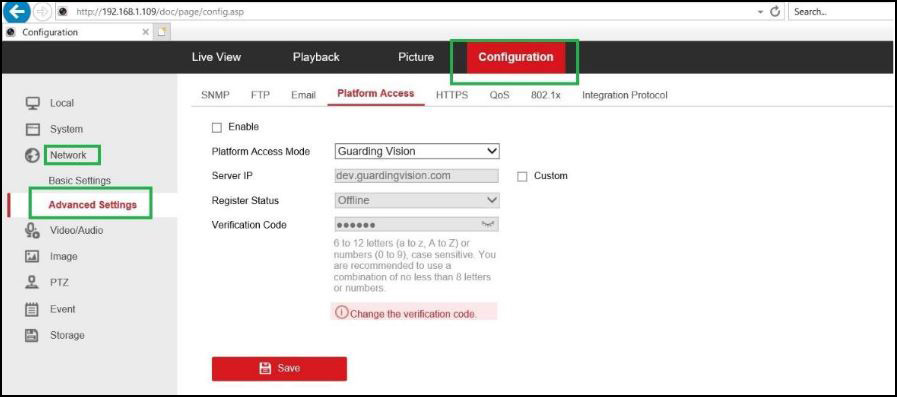
Task: Select the Configuration browser tab title
Action: click(x=50, y=32)
